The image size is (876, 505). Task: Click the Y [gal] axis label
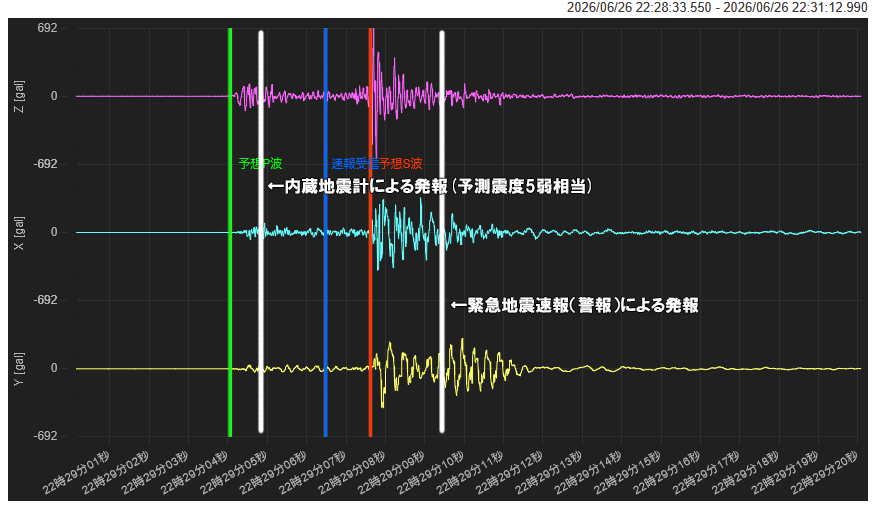[20, 368]
